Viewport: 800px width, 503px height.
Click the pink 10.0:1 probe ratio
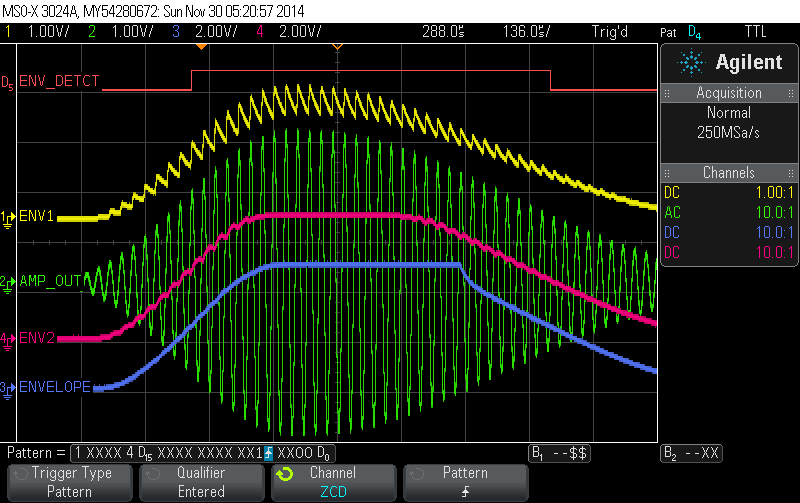click(774, 252)
